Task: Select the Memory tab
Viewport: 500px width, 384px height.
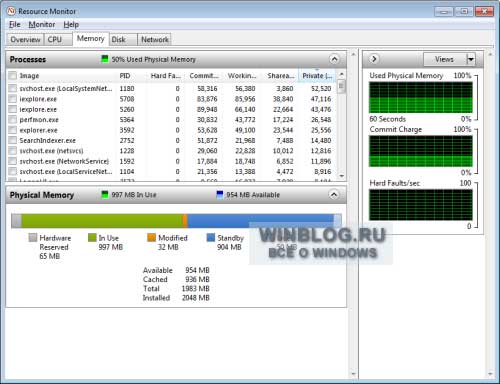Action: [x=90, y=38]
